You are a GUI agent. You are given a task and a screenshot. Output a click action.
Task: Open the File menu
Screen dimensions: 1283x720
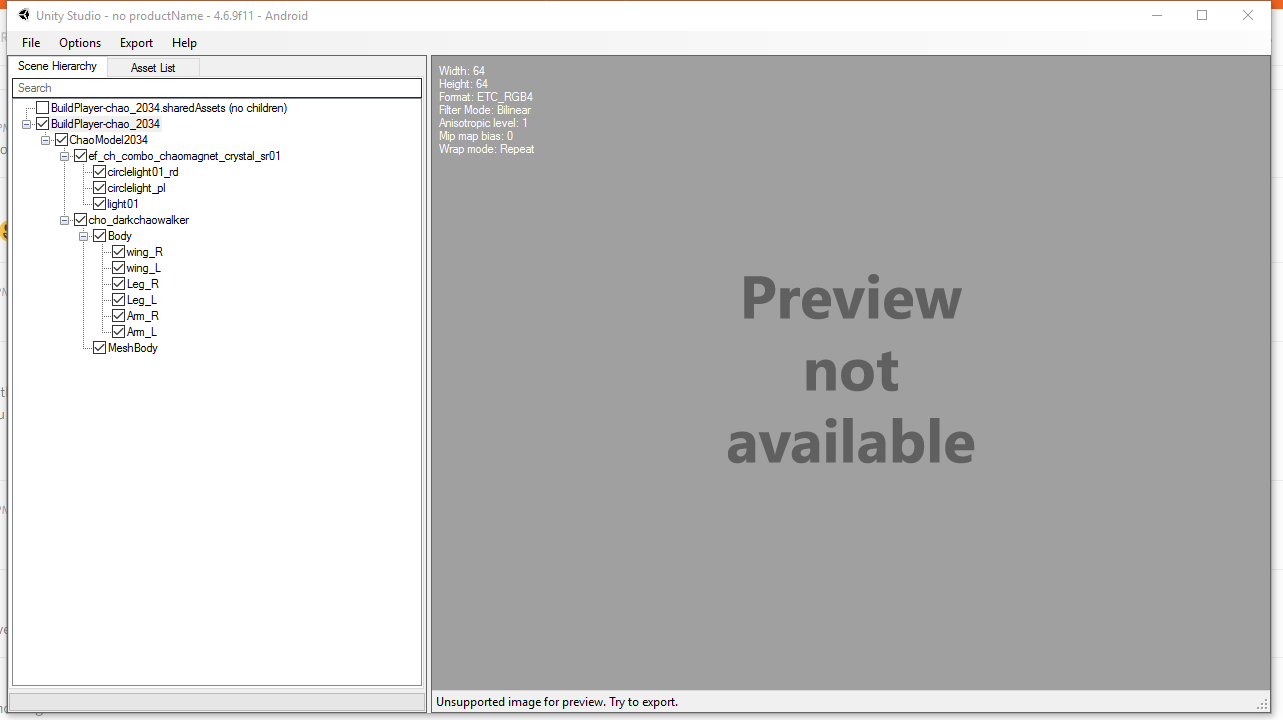tap(31, 43)
